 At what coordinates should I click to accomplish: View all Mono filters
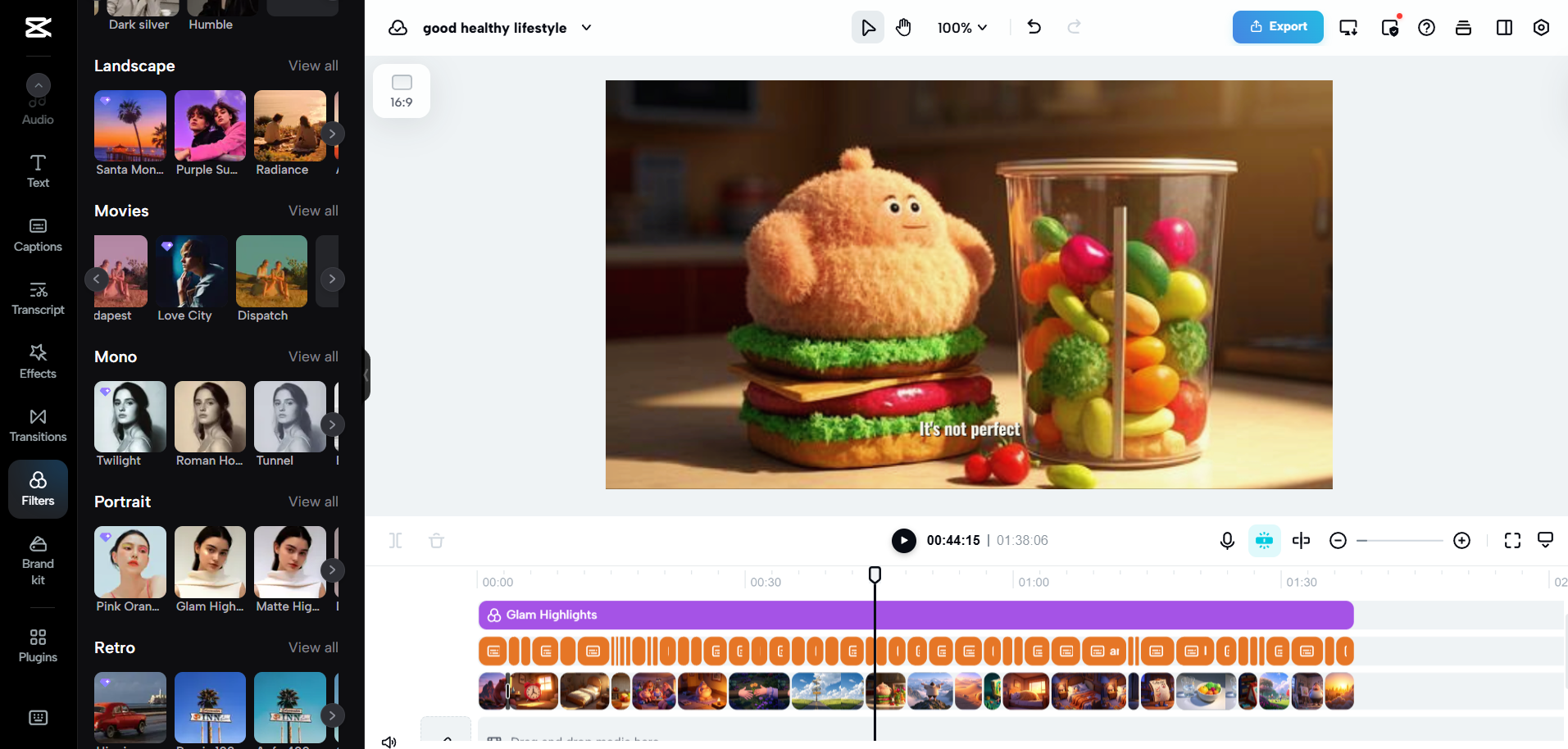pyautogui.click(x=313, y=356)
